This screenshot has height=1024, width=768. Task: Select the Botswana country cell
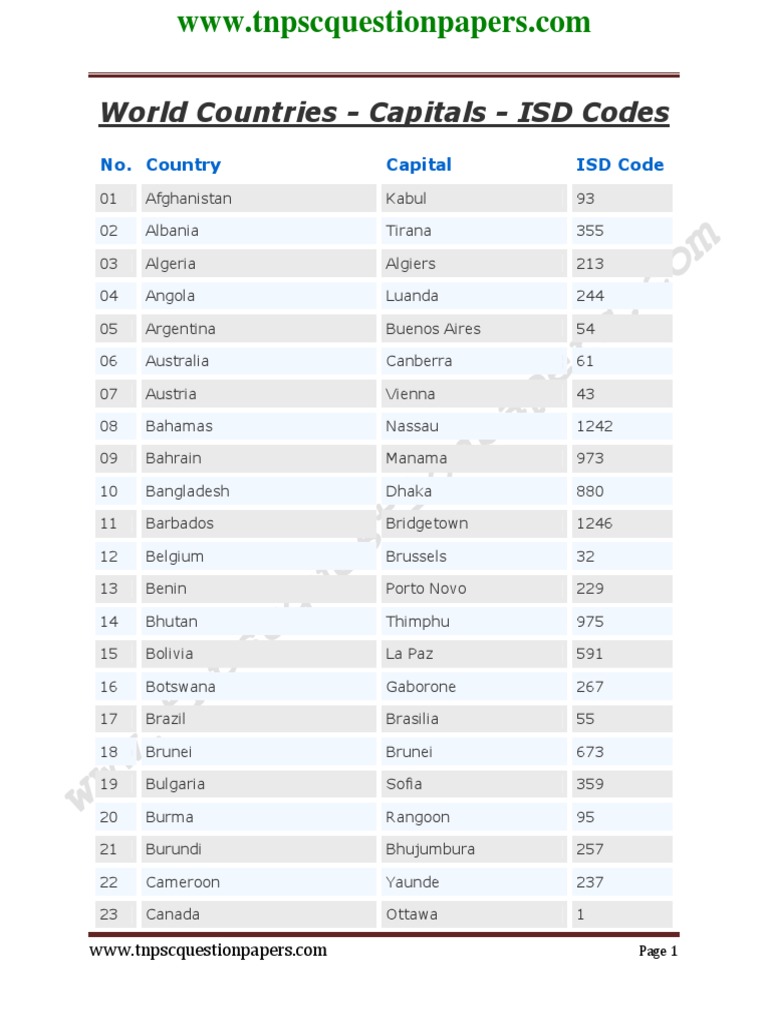[x=180, y=686]
